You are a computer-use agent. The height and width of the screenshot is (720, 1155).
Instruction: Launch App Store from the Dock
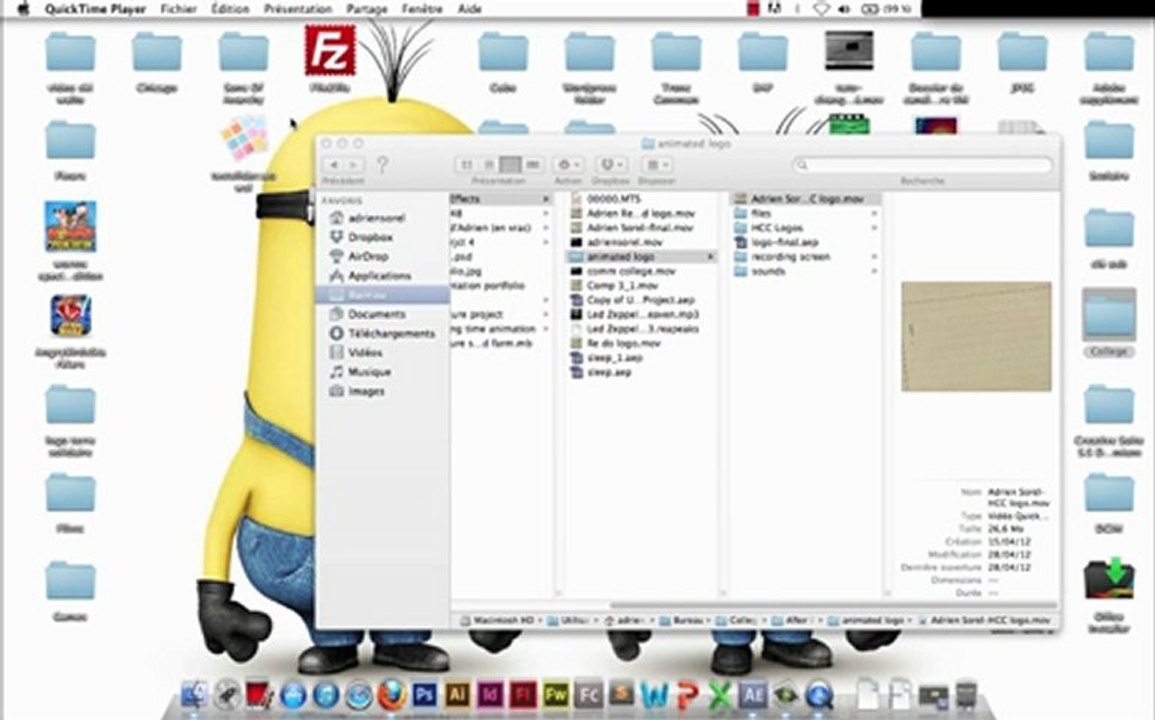pos(293,694)
